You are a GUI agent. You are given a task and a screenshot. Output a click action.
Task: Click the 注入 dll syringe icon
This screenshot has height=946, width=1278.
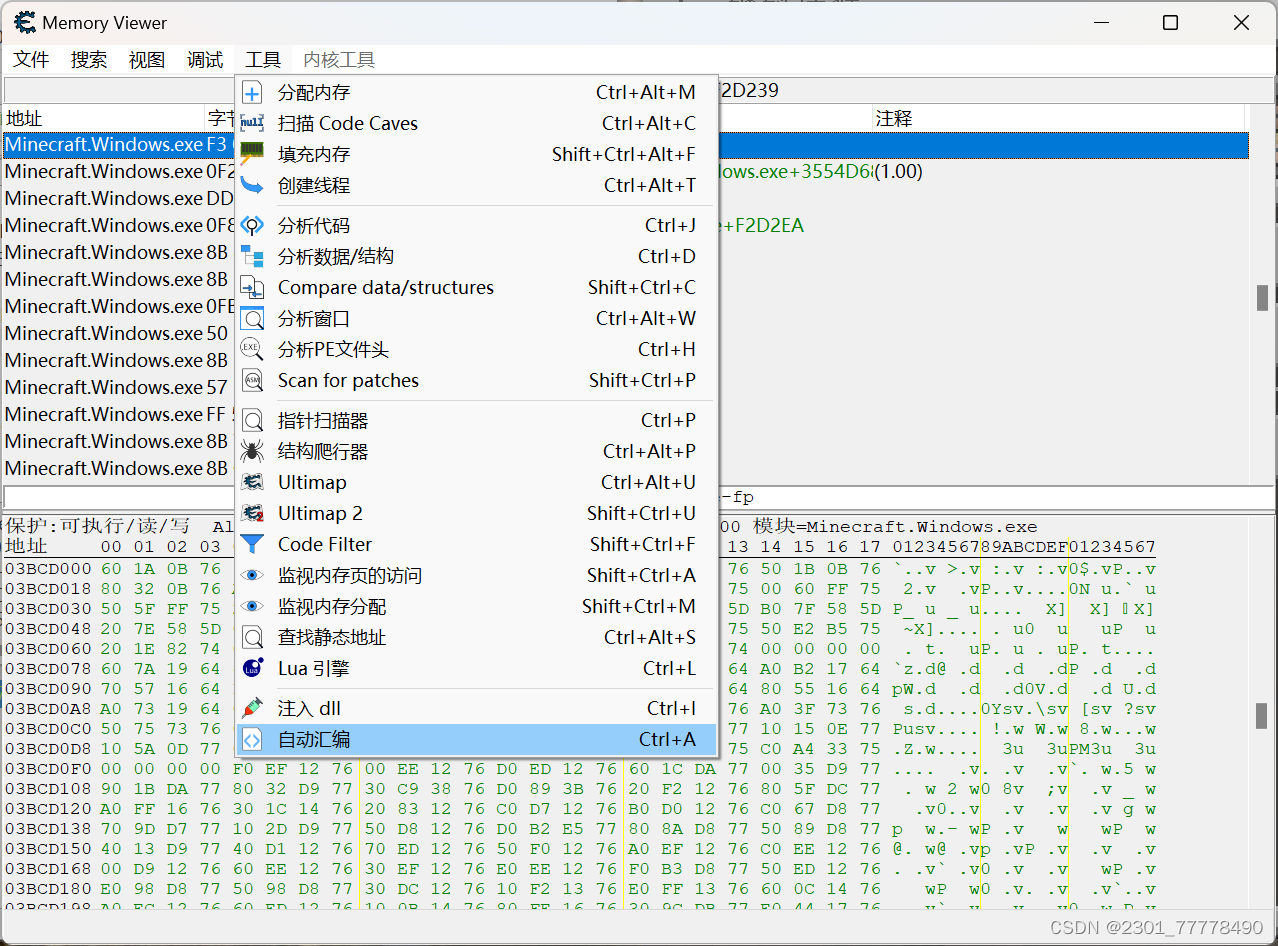click(x=253, y=709)
